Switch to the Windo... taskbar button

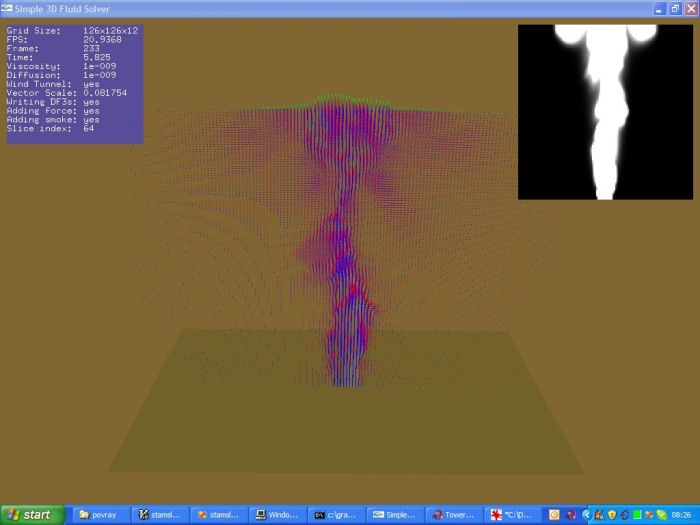(x=276, y=515)
